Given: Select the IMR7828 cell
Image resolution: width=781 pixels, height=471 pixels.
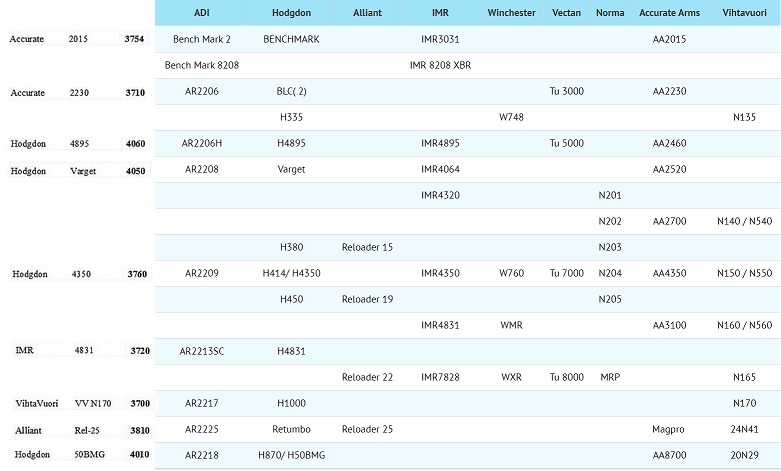Looking at the screenshot, I should tap(440, 377).
